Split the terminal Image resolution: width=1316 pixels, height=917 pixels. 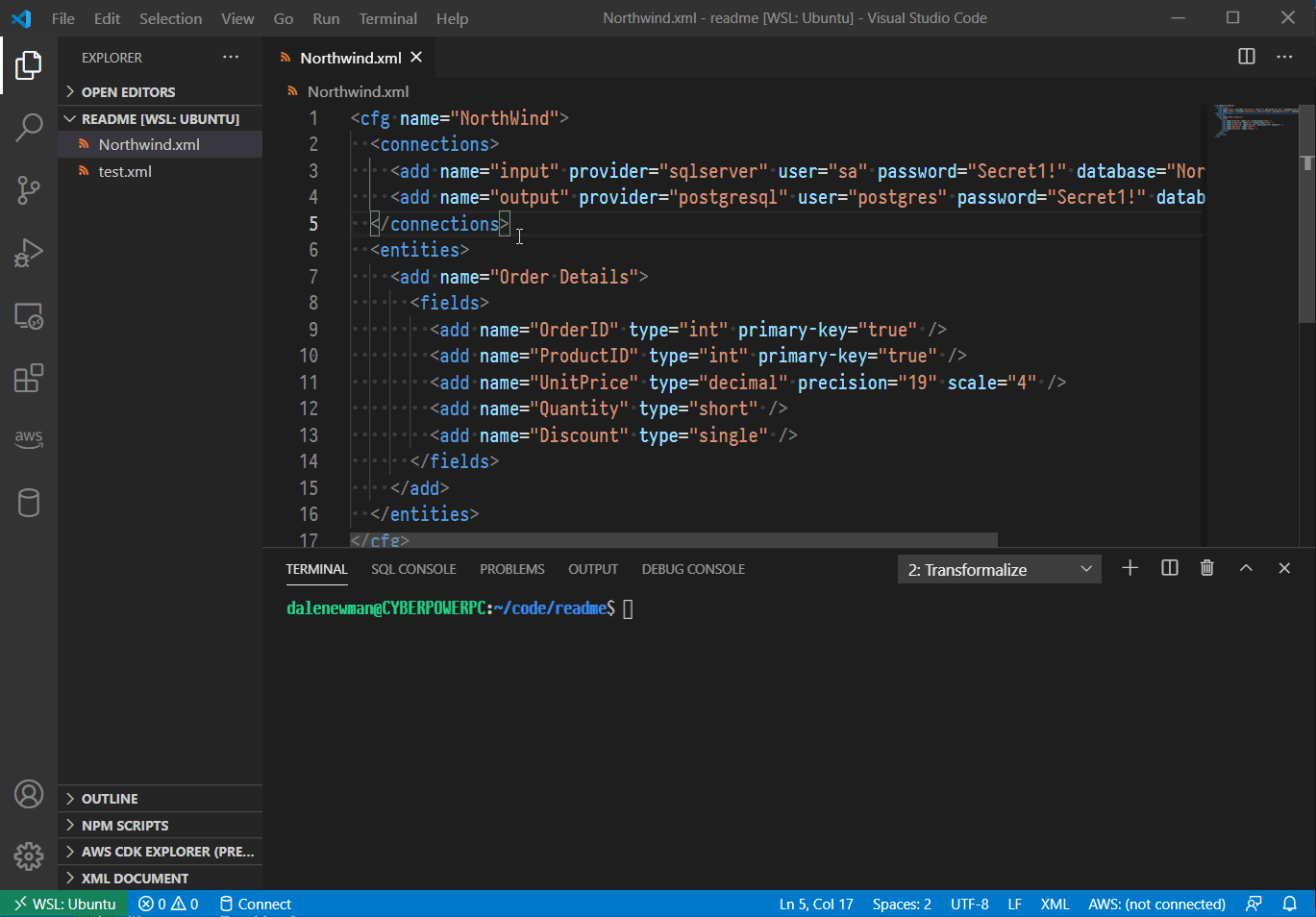tap(1170, 568)
